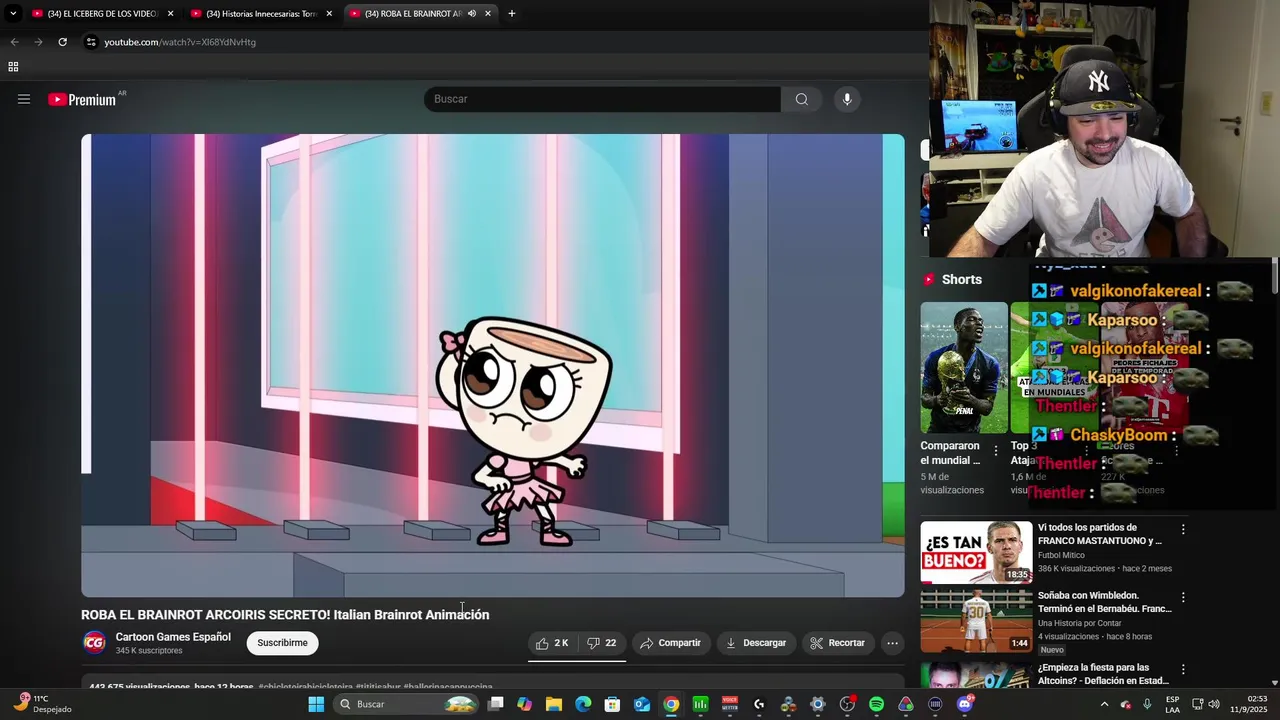Go forward in browser history
The width and height of the screenshot is (1280, 720).
coord(38,42)
